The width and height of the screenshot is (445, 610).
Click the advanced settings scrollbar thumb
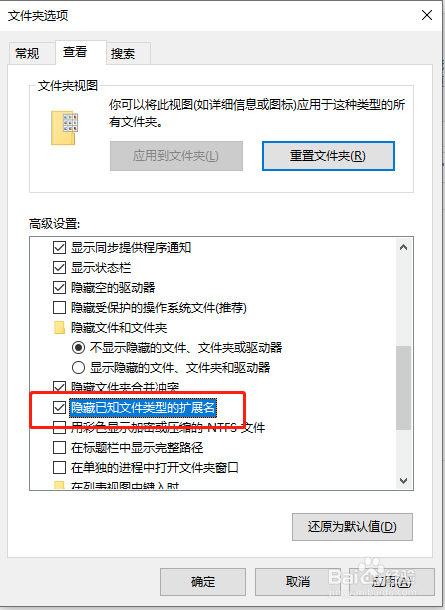tap(403, 388)
